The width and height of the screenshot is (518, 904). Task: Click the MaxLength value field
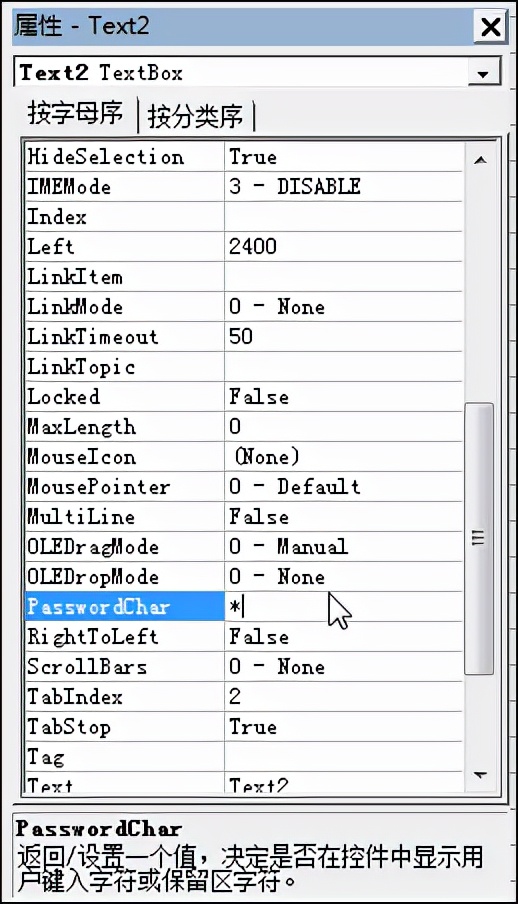(343, 427)
